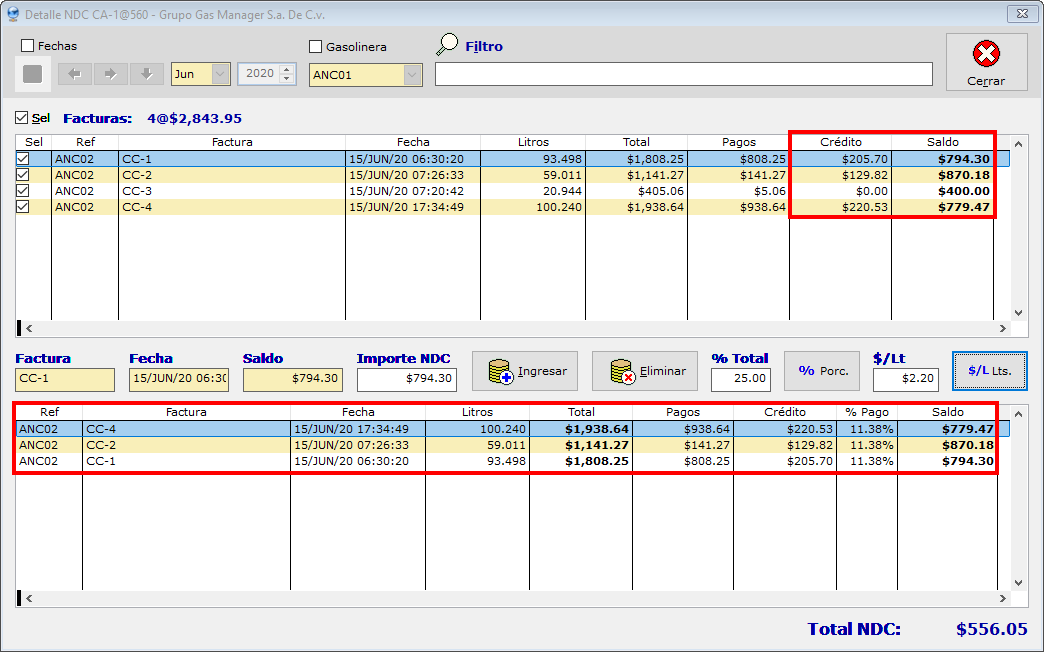Increase the 2020 year spinner
1044x652 pixels.
pyautogui.click(x=287, y=69)
